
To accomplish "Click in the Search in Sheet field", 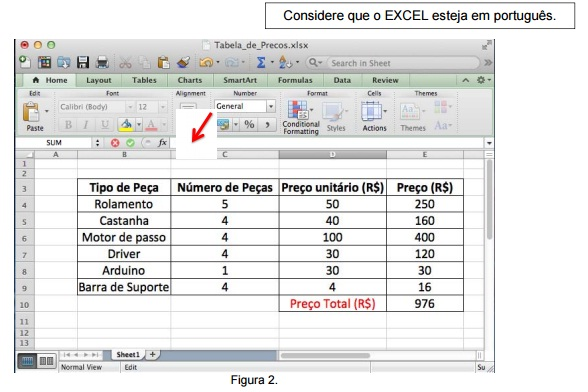I will [x=403, y=63].
